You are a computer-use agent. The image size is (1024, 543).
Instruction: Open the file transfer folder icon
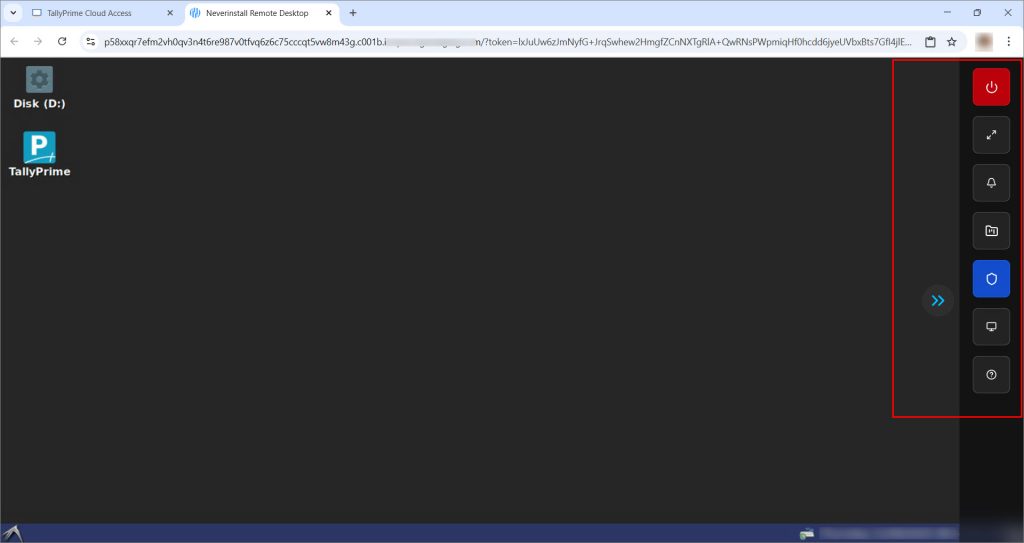click(991, 231)
